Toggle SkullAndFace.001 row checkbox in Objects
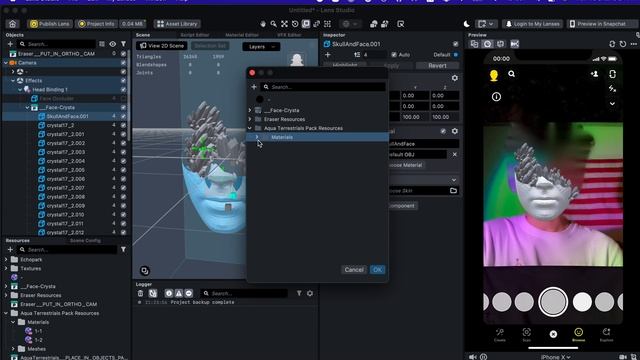 click(123, 116)
